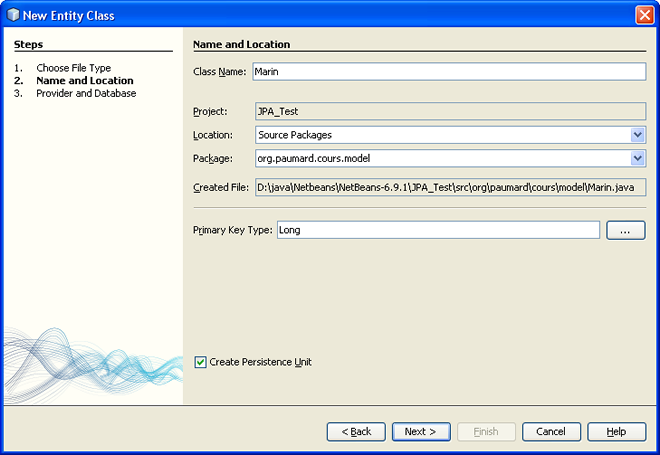This screenshot has width=660, height=455.
Task: Click the Primary Key Type field
Action: pos(438,230)
